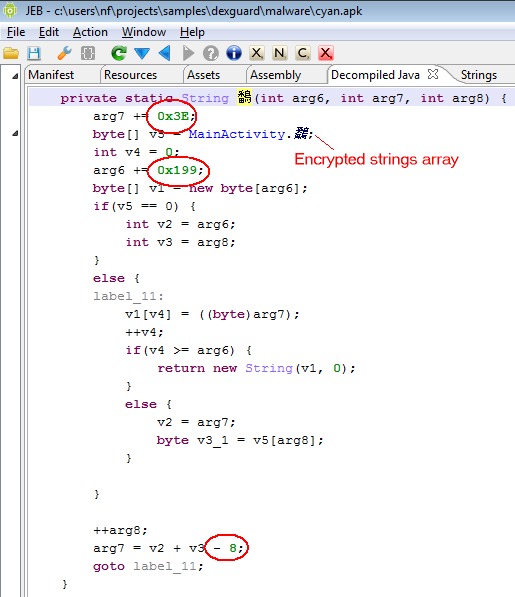Click the red X toolbar icon

[x=326, y=53]
